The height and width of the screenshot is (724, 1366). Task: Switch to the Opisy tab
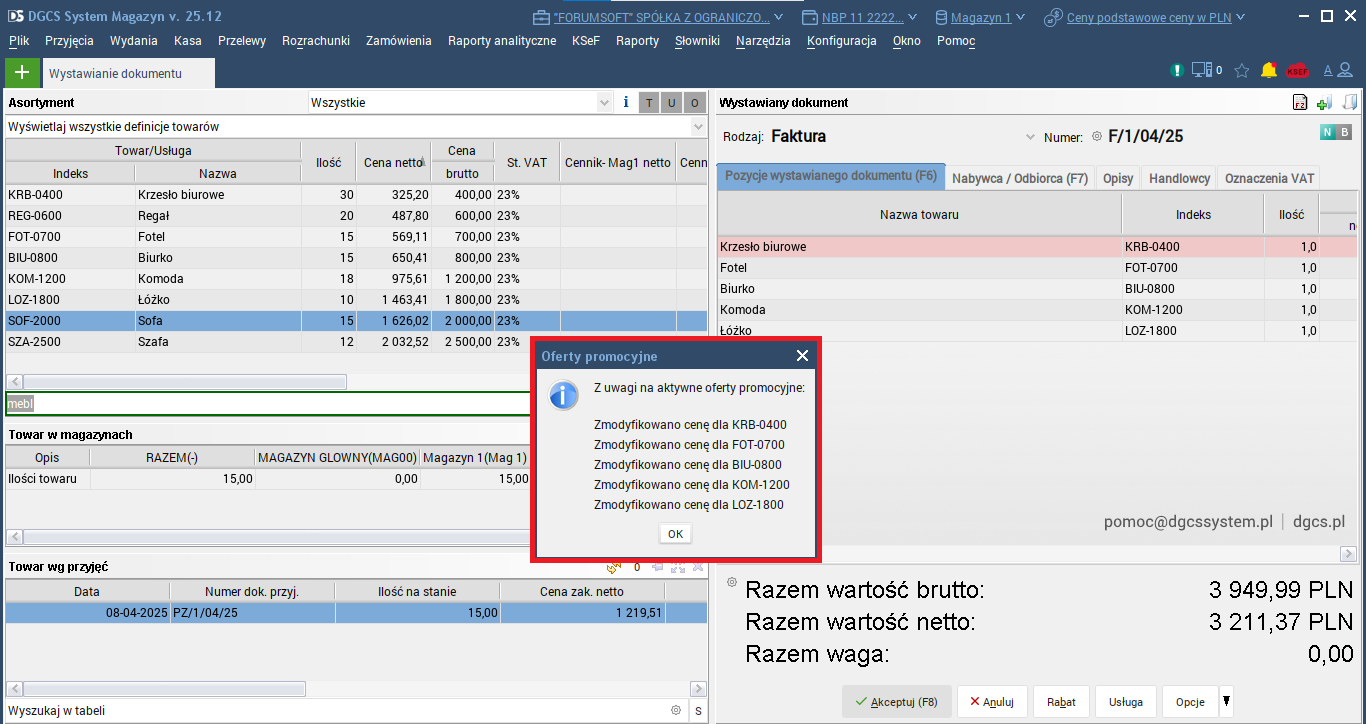(x=1118, y=178)
